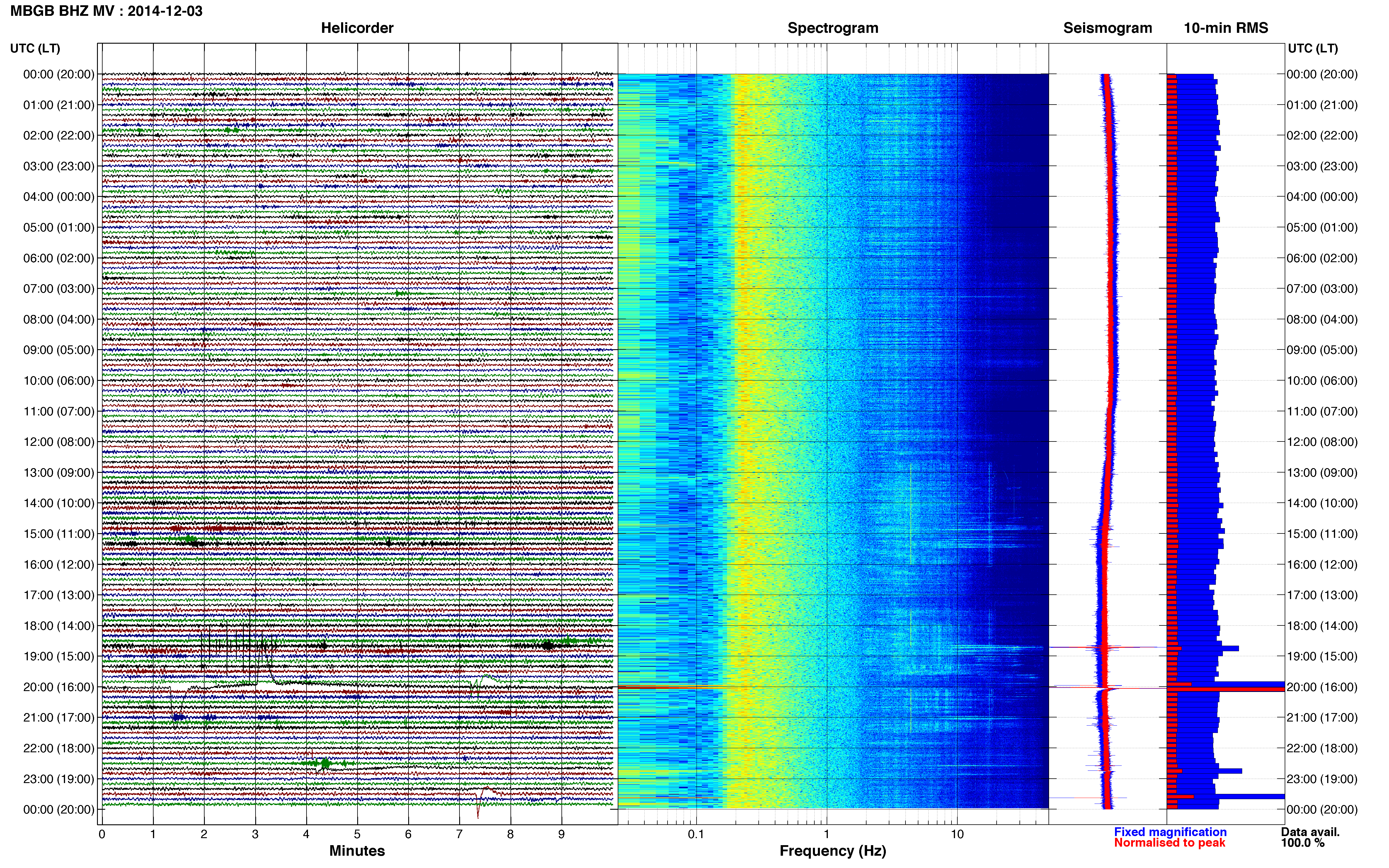Click the '10-min RMS' panel heading
The width and height of the screenshot is (1389, 868).
point(1226,28)
